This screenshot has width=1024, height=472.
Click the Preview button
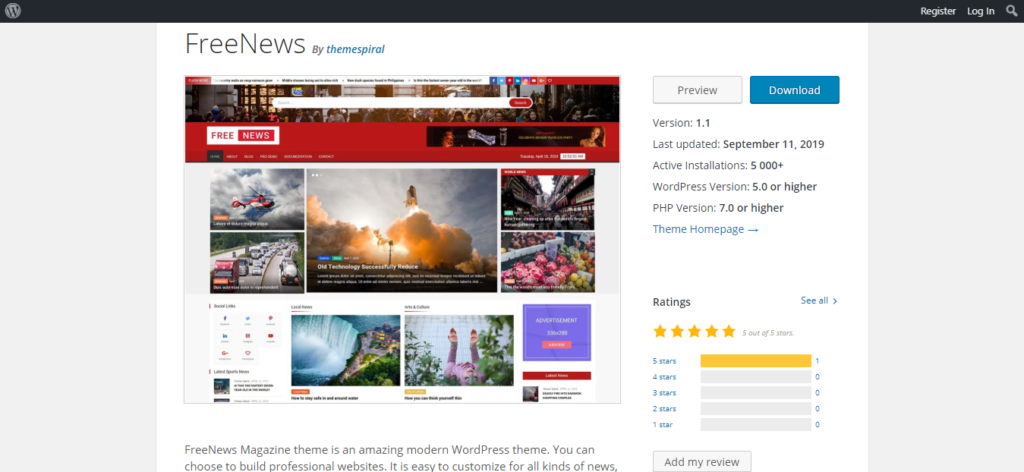[x=697, y=90]
